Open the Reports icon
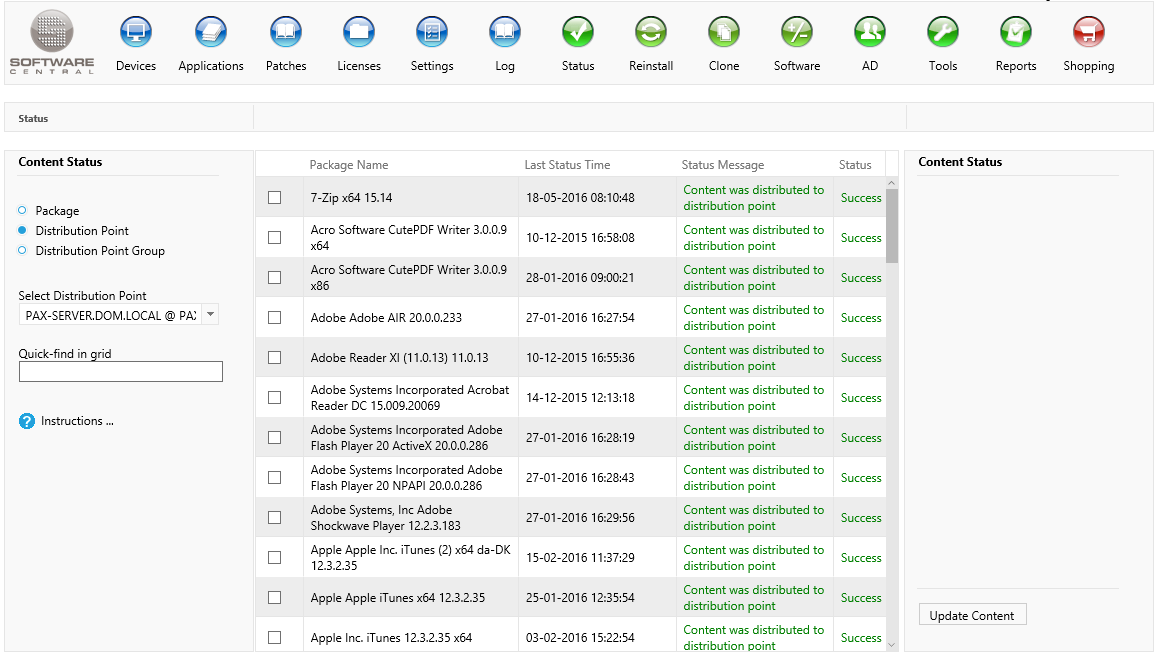The image size is (1155, 655). (1016, 32)
